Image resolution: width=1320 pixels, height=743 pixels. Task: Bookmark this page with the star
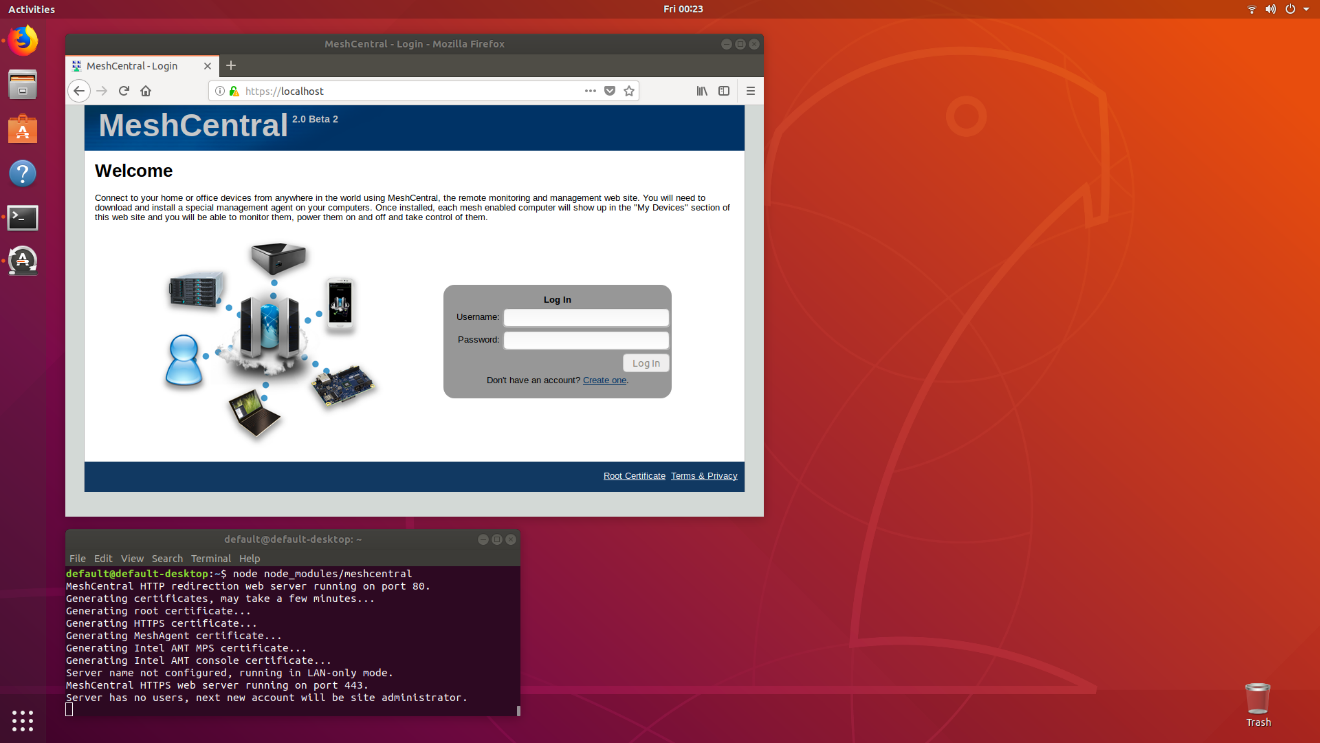pyautogui.click(x=629, y=91)
